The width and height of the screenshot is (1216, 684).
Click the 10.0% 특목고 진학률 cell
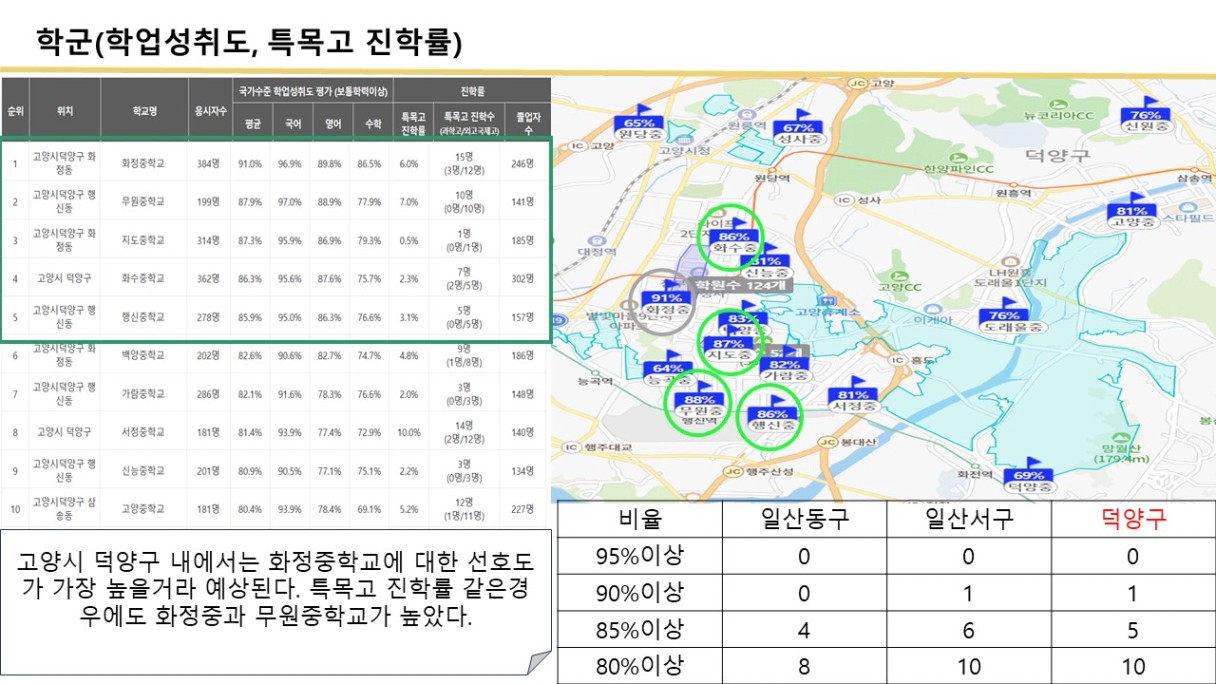(x=409, y=432)
